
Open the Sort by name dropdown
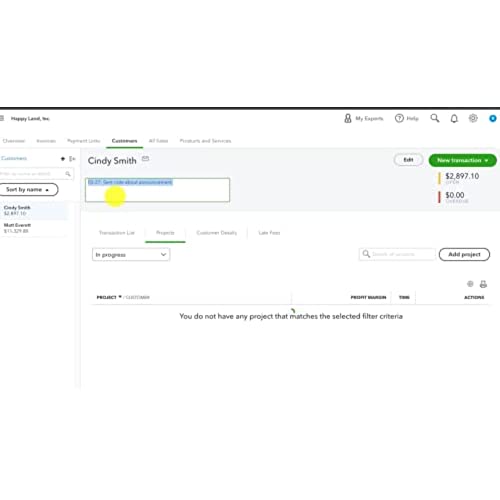point(28,189)
